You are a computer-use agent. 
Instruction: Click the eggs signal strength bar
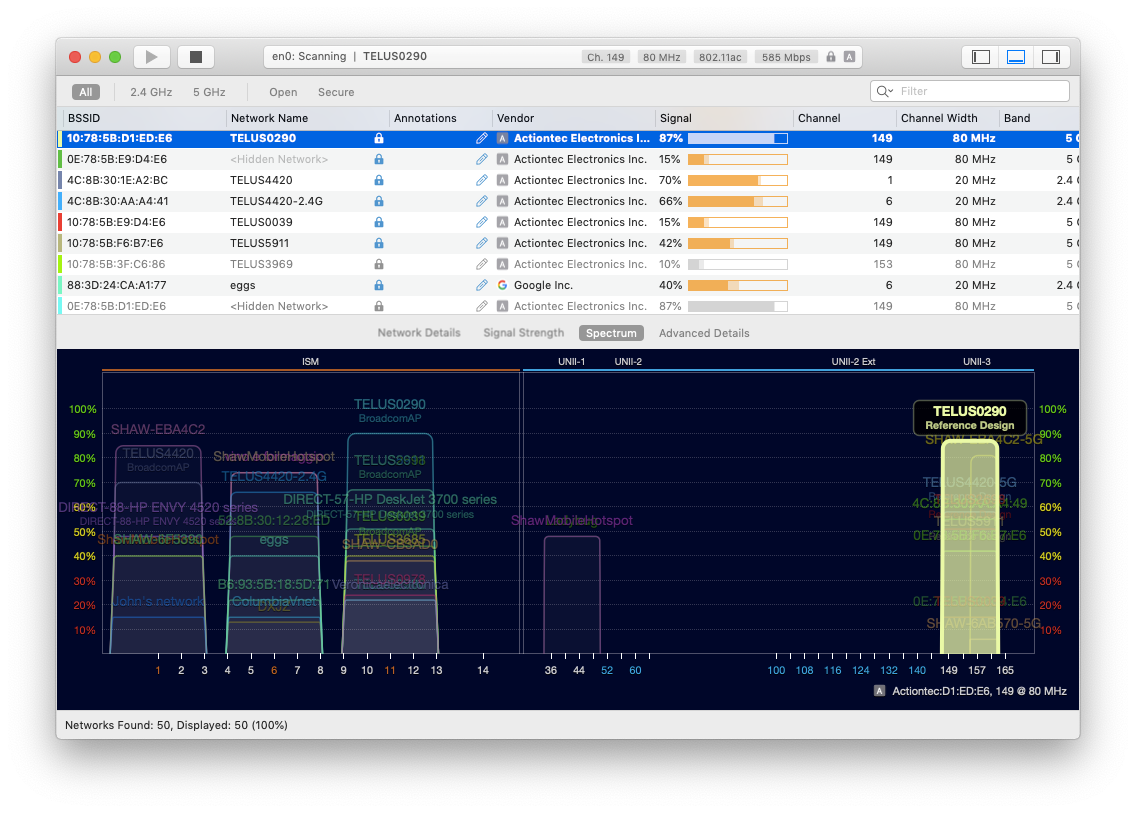click(738, 285)
